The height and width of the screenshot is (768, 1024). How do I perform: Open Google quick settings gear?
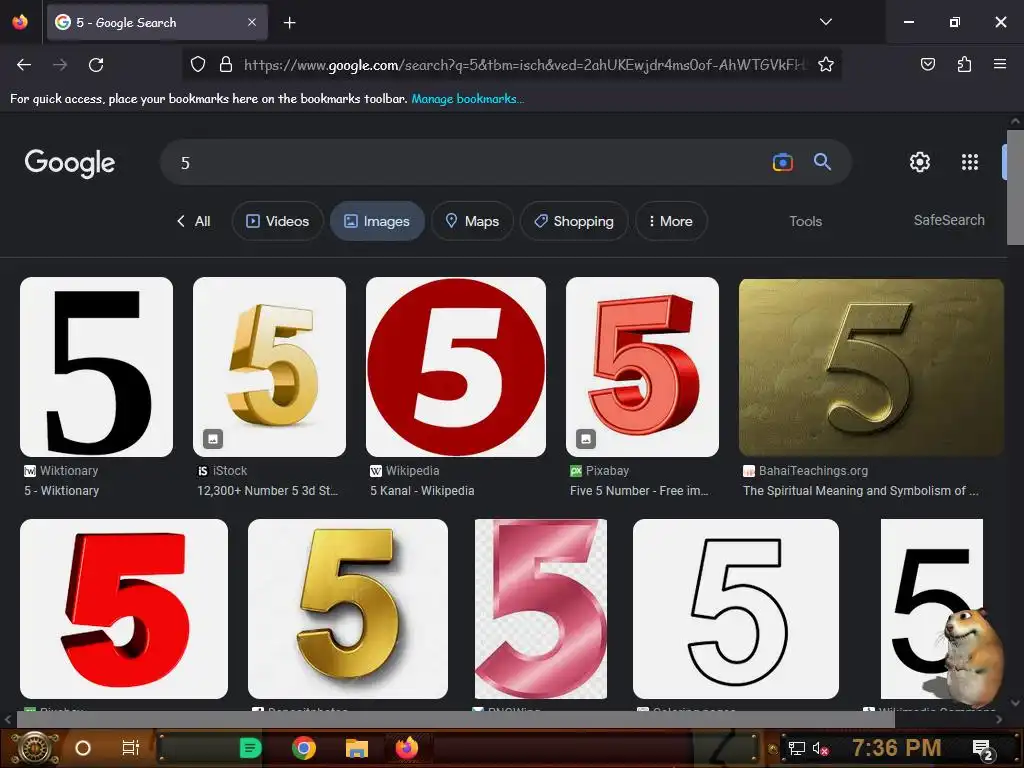pos(920,162)
